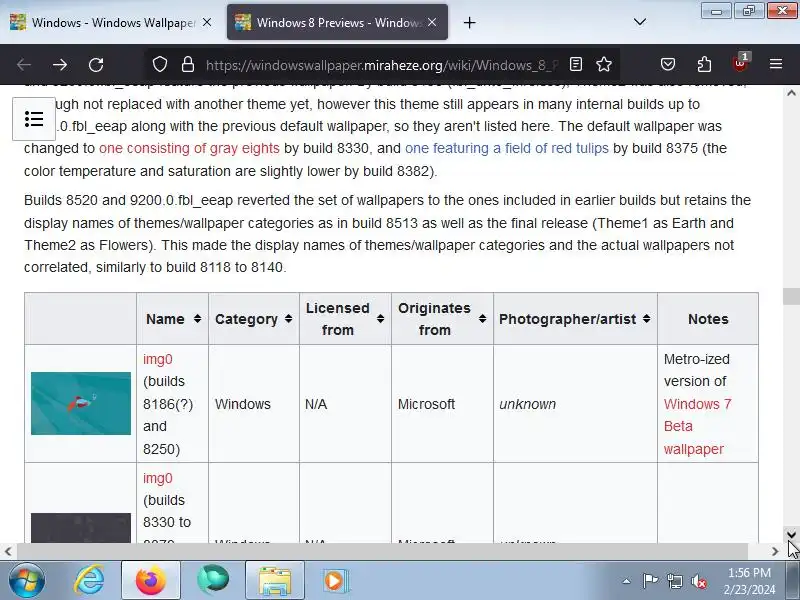Open Windows Media Player from taskbar
800x600 pixels.
click(x=335, y=580)
